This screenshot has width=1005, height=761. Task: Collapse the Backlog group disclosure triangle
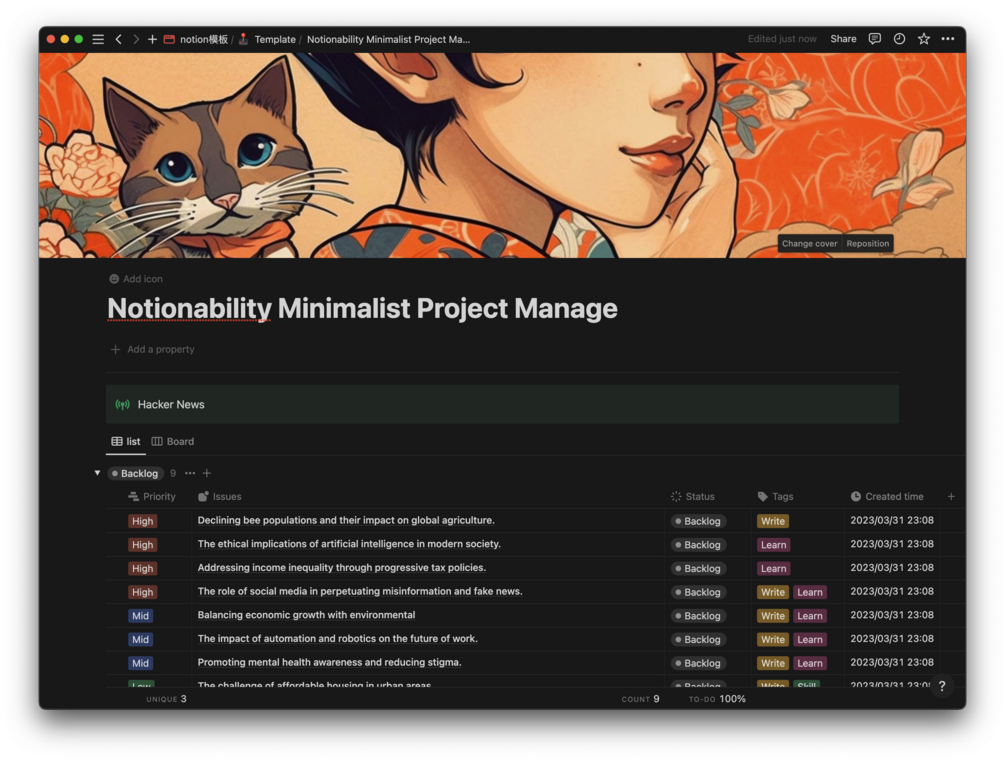tap(97, 473)
